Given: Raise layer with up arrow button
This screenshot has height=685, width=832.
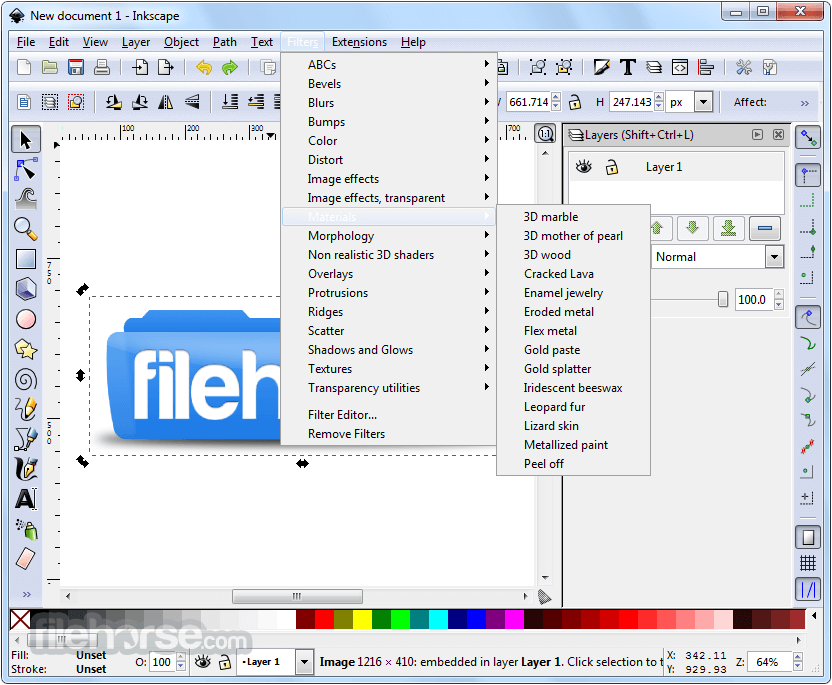Looking at the screenshot, I should click(x=660, y=228).
